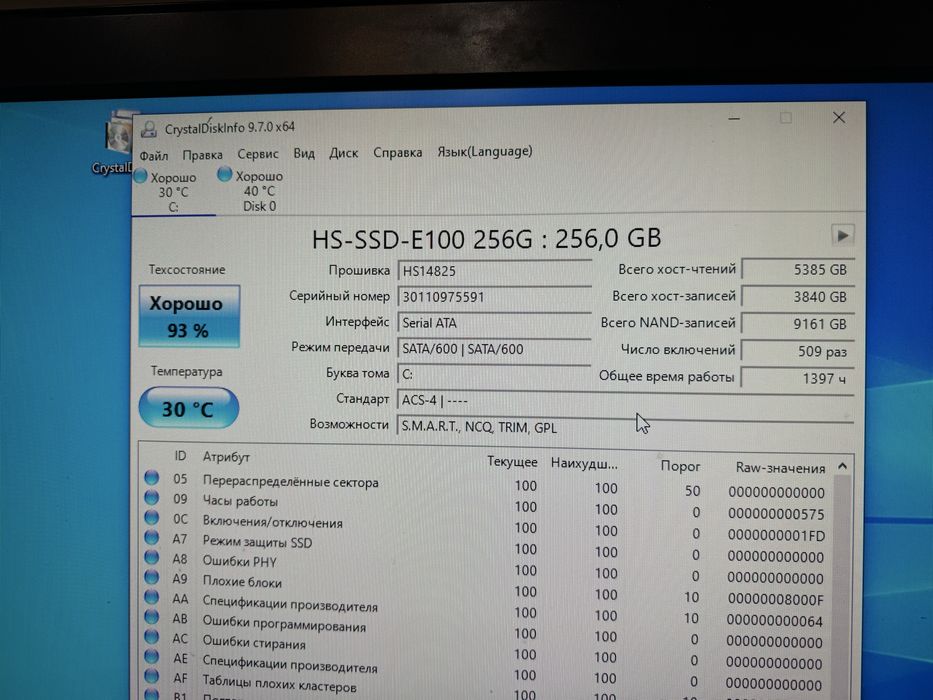Select row Часы работы

pos(486,505)
